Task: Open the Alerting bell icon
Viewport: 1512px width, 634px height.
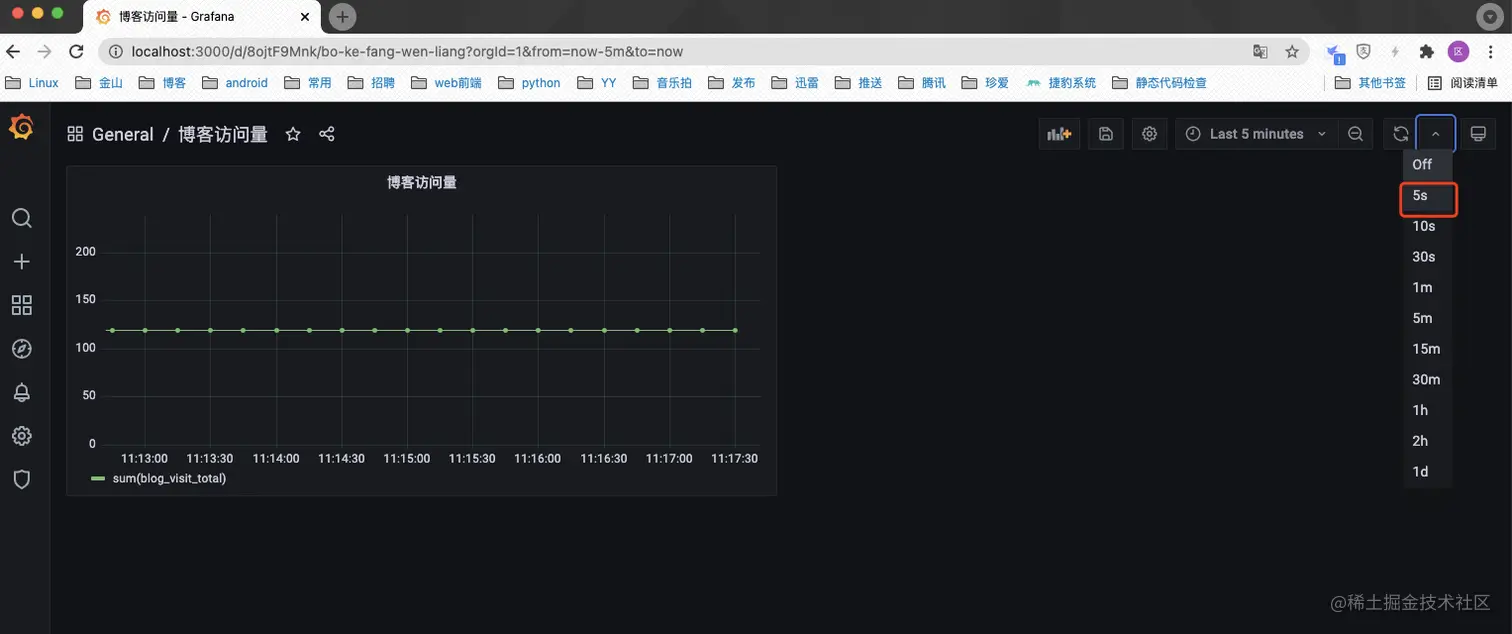Action: (21, 392)
